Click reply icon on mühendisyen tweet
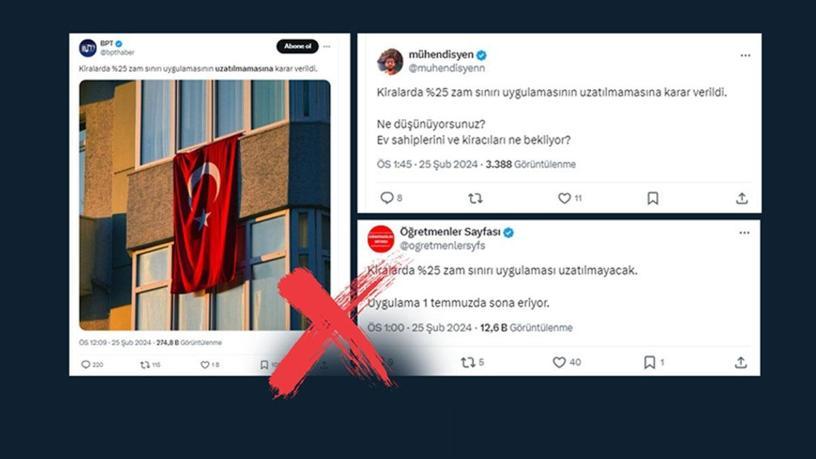This screenshot has width=816, height=459. pos(387,198)
